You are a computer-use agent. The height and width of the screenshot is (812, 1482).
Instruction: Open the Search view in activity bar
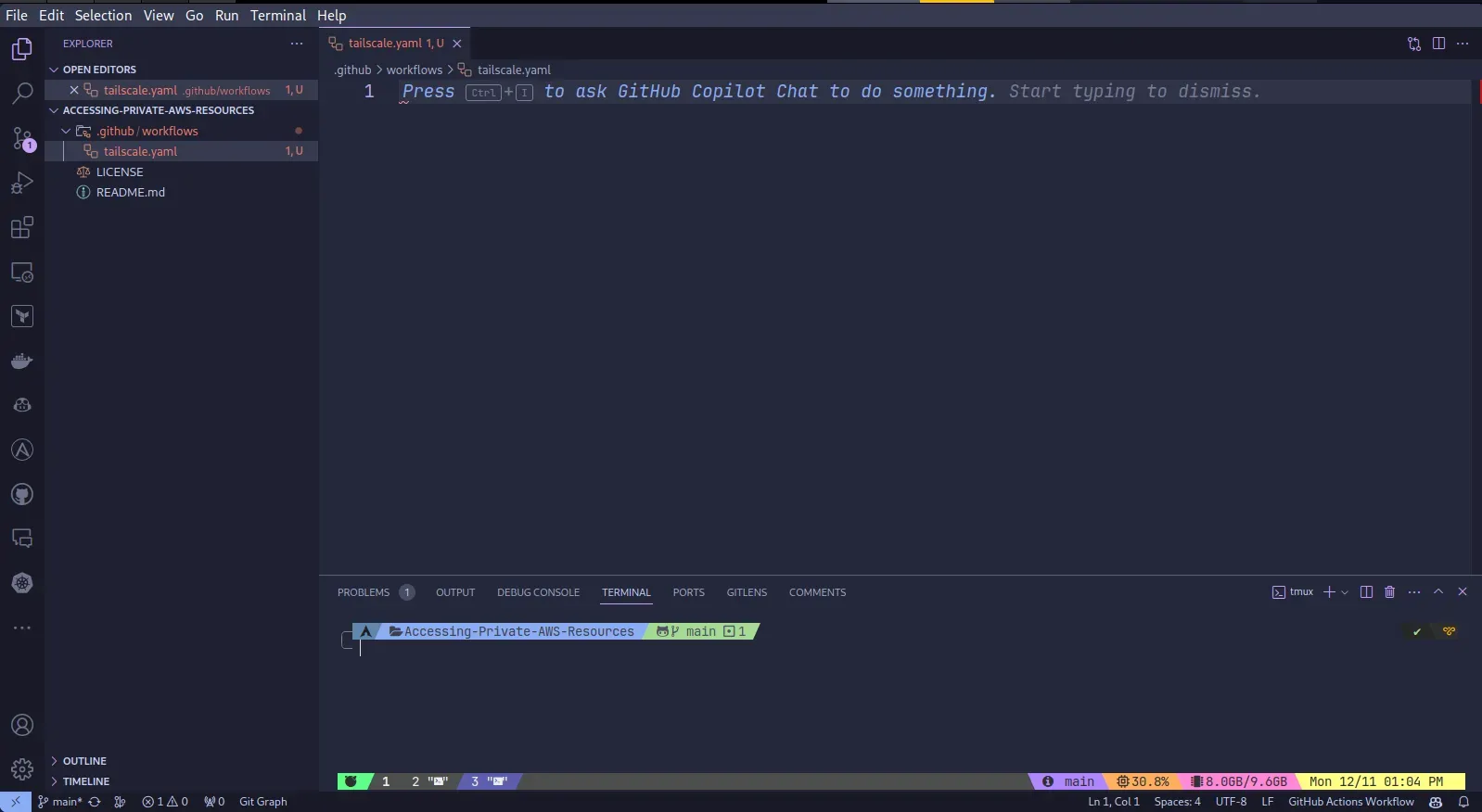pos(22,93)
